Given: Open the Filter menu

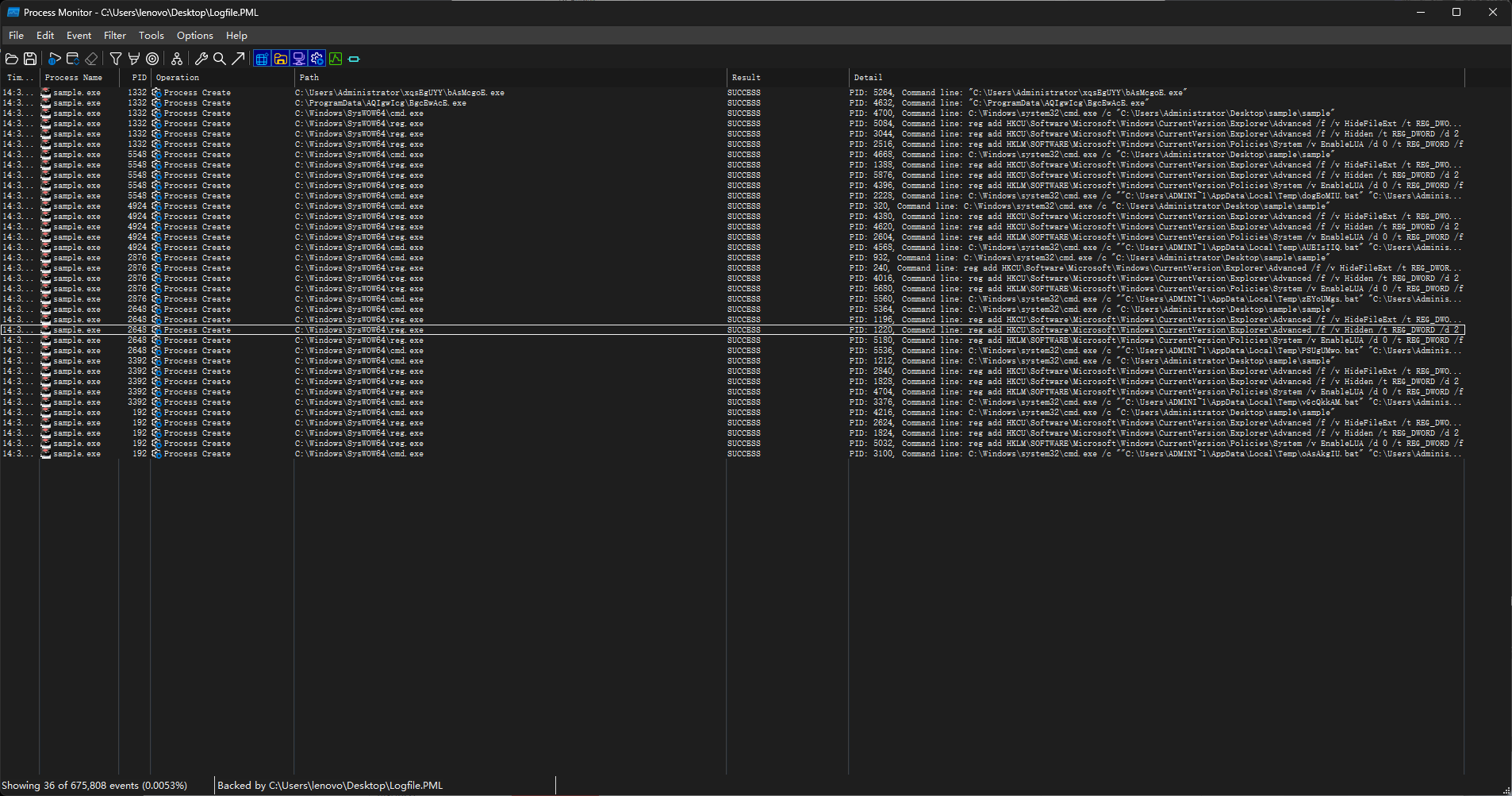Looking at the screenshot, I should 115,36.
